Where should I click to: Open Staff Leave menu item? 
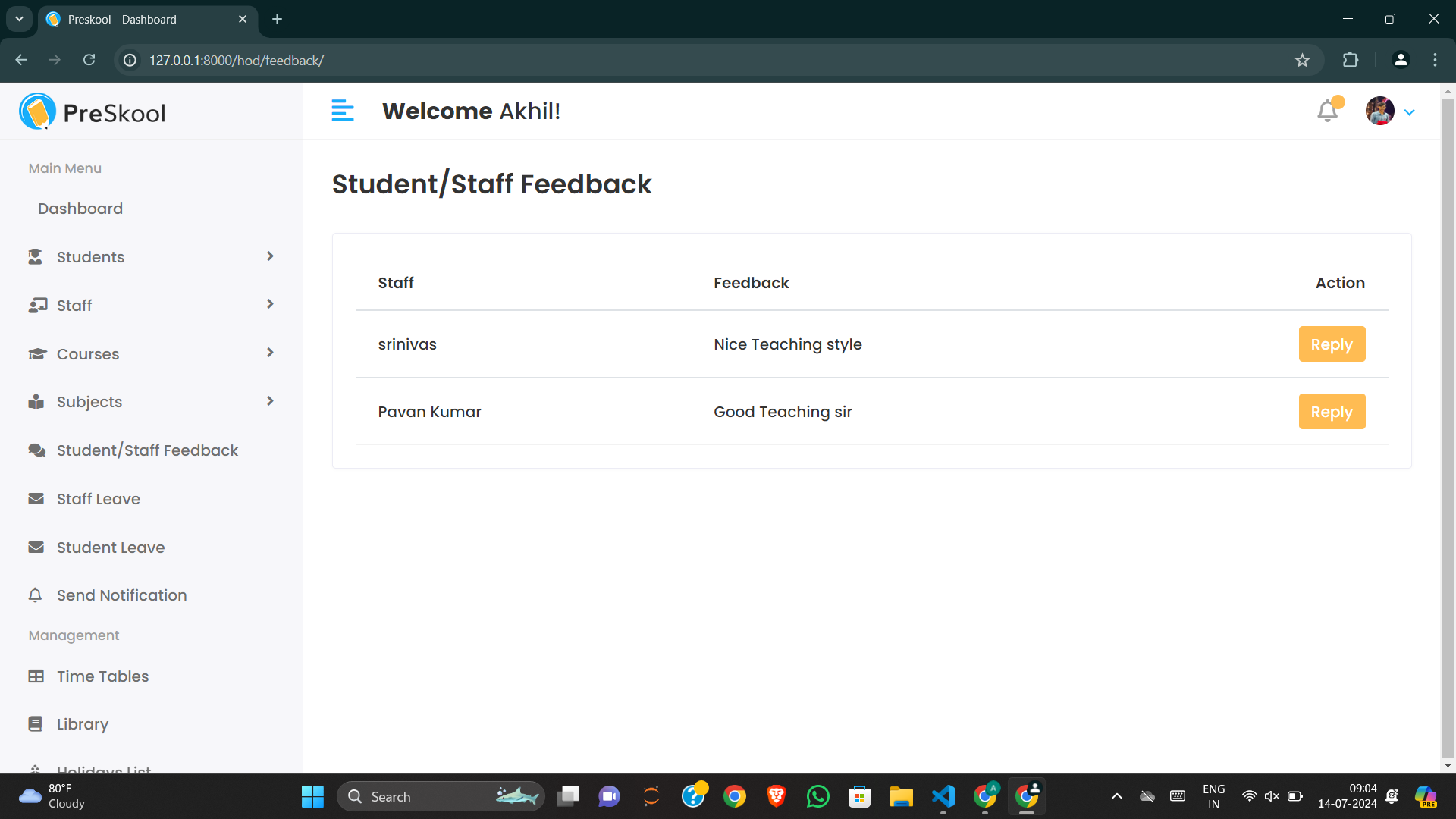click(x=98, y=499)
